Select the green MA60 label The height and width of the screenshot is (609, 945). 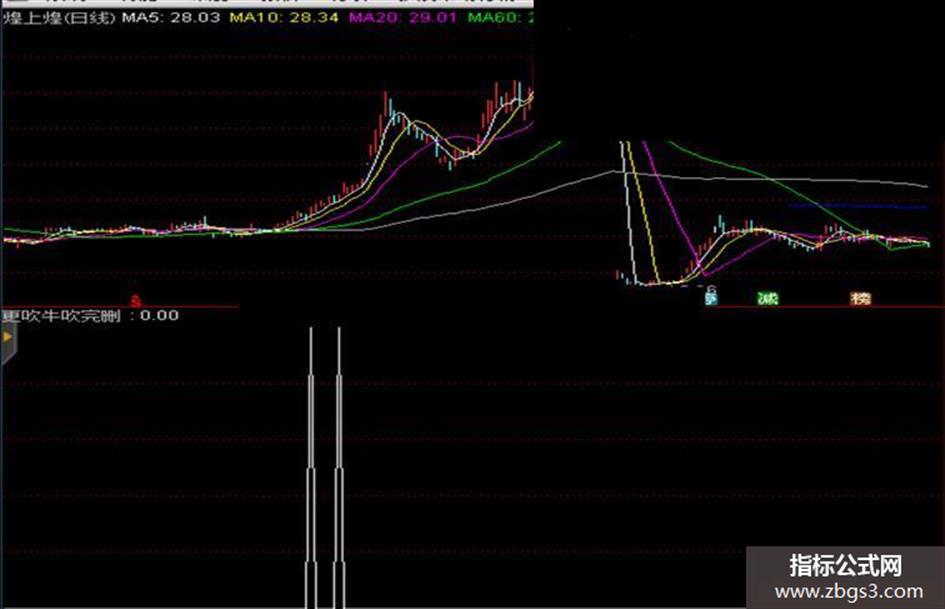coord(500,17)
